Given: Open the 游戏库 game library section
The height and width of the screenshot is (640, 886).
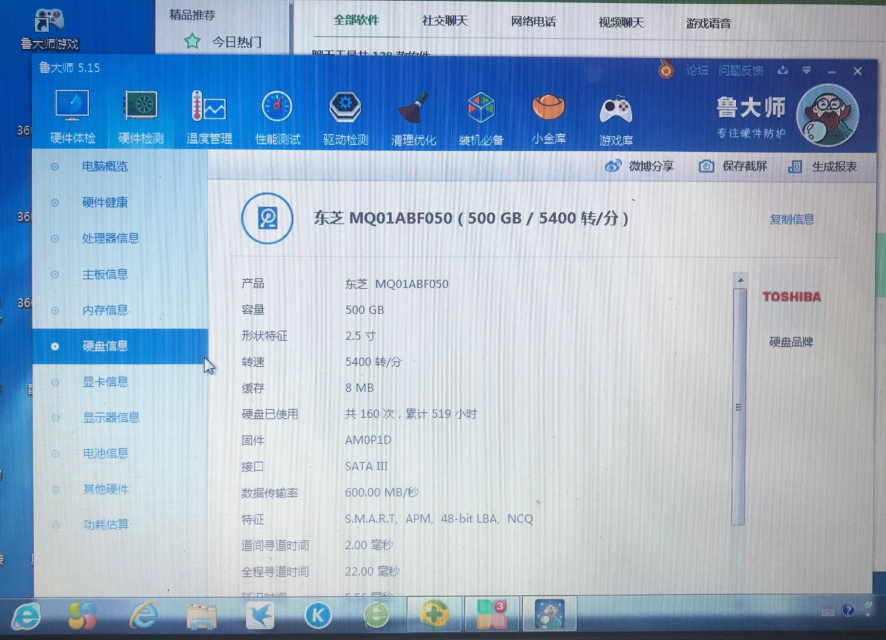Looking at the screenshot, I should (x=616, y=120).
